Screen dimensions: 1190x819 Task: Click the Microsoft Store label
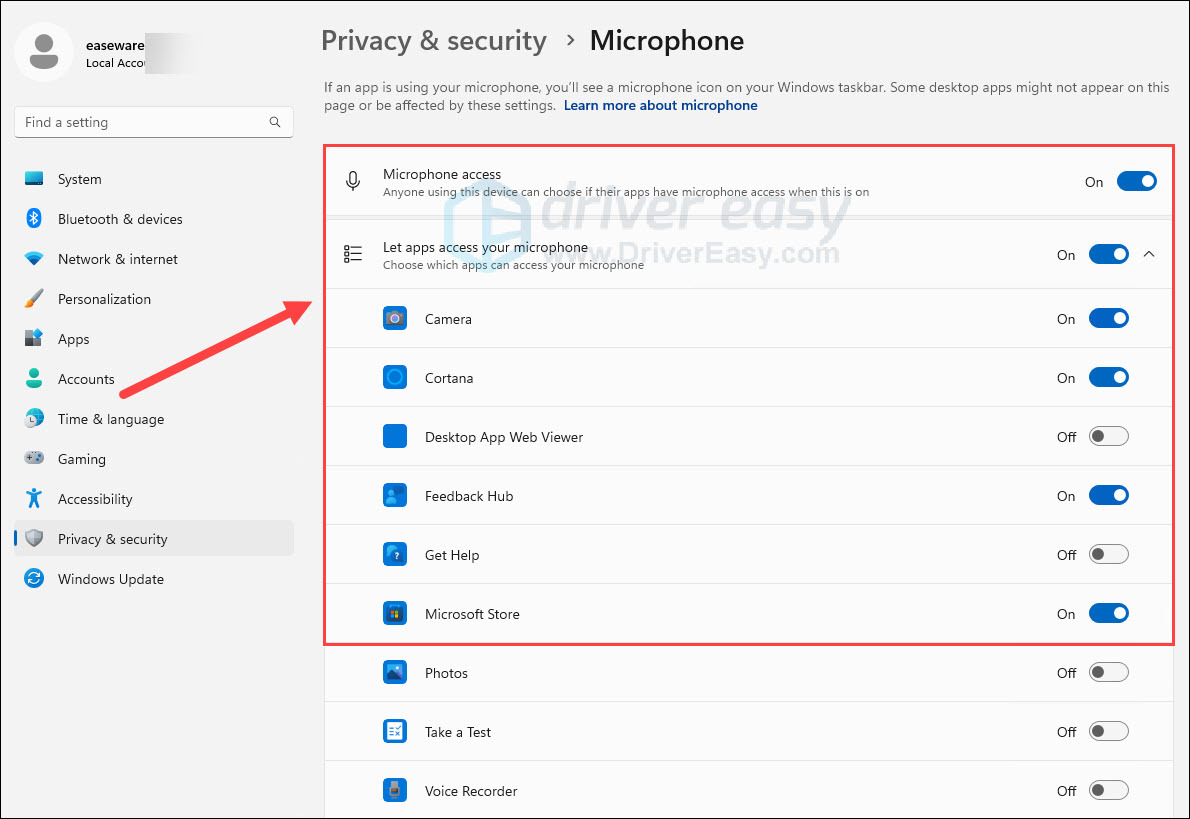[472, 614]
